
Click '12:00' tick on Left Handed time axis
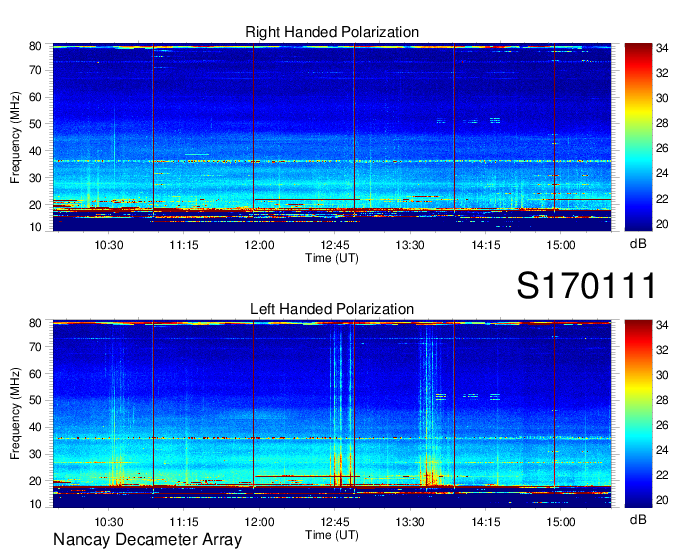259,522
